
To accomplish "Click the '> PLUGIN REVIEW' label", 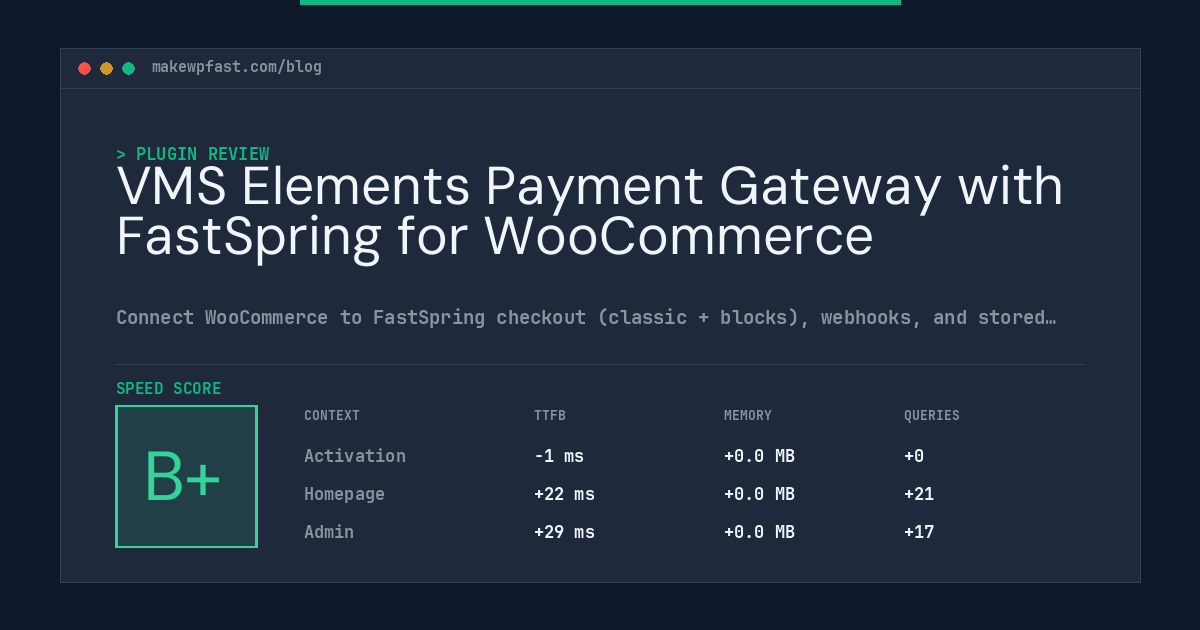I will (193, 154).
